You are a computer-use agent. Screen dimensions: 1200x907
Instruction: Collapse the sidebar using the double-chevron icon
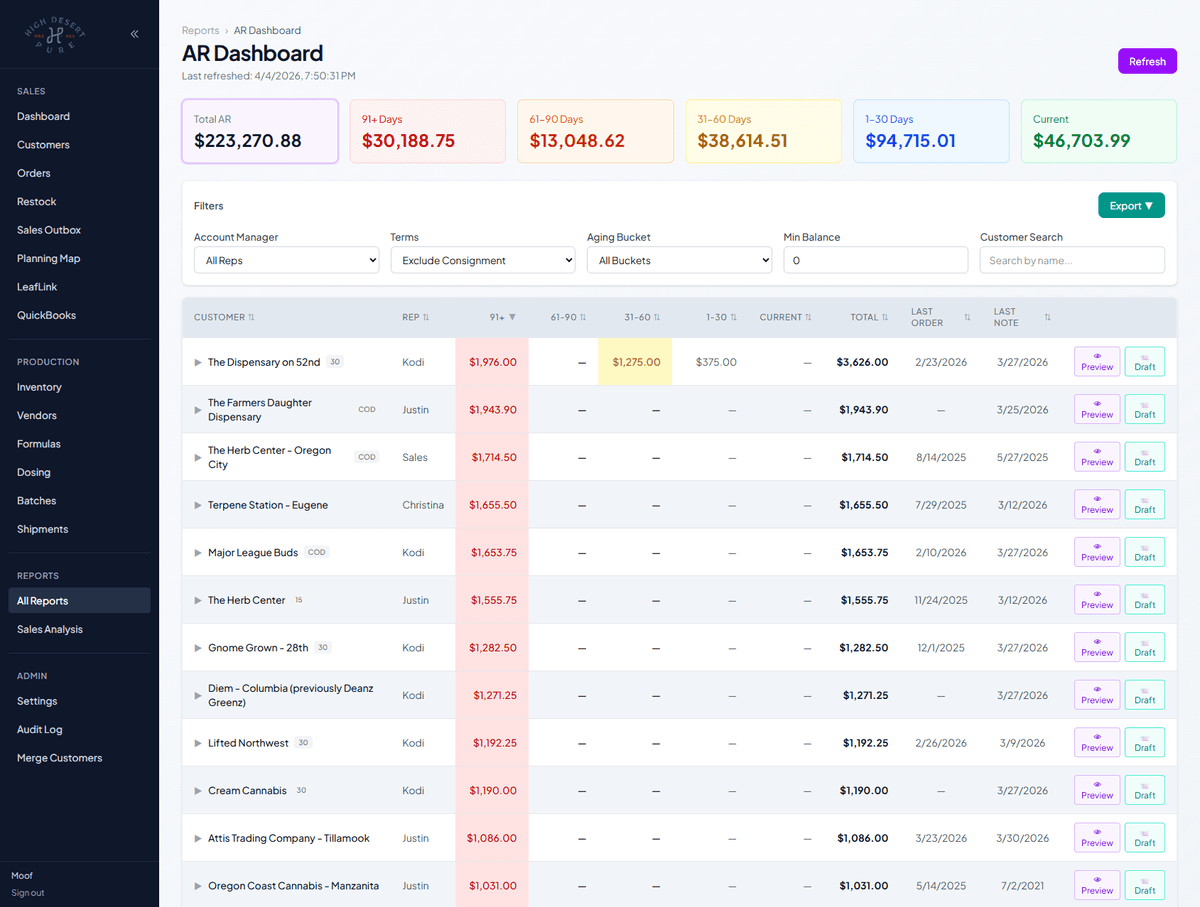[x=134, y=33]
